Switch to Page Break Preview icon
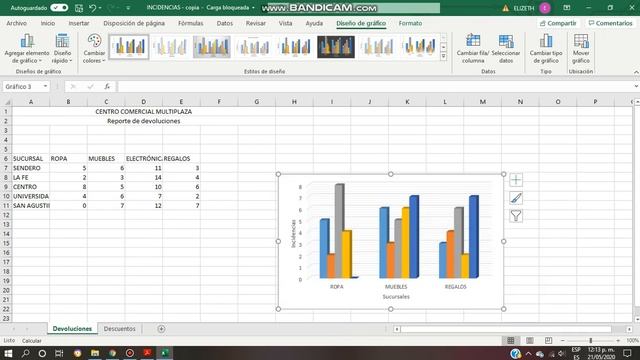 click(x=549, y=340)
